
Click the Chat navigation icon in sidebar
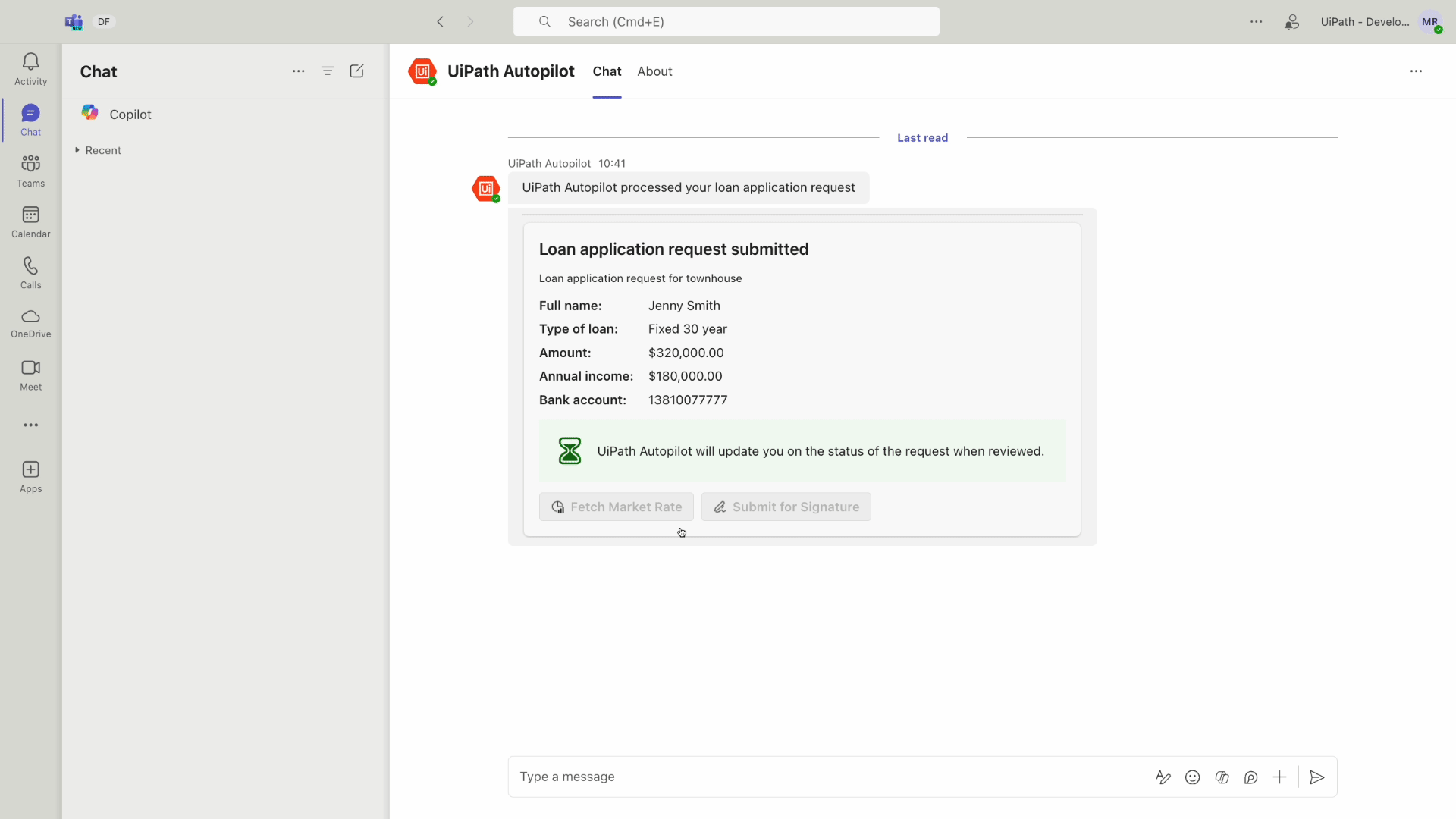coord(31,119)
